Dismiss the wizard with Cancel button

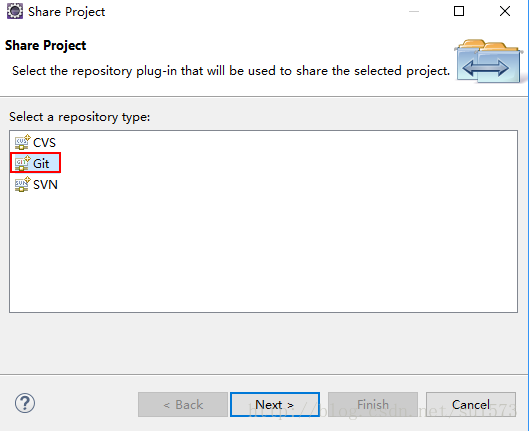471,404
